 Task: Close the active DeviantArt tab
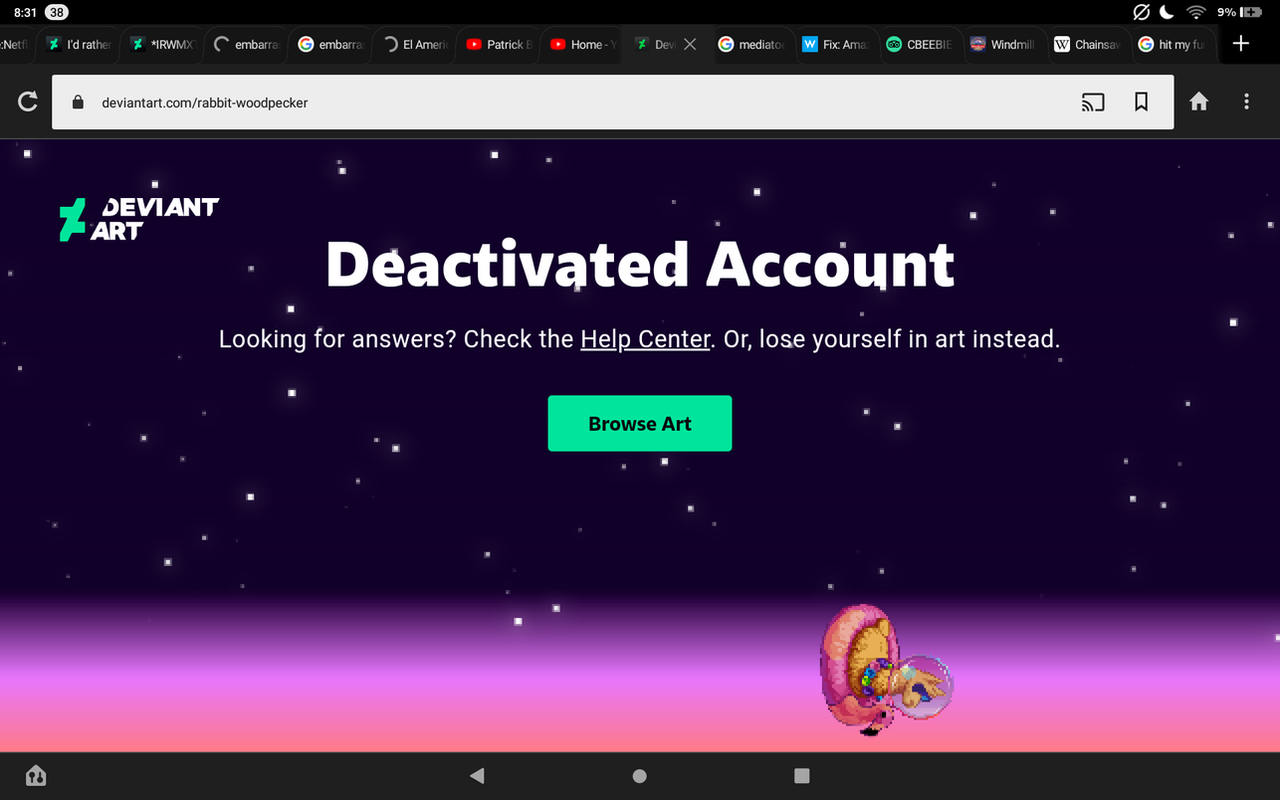690,44
